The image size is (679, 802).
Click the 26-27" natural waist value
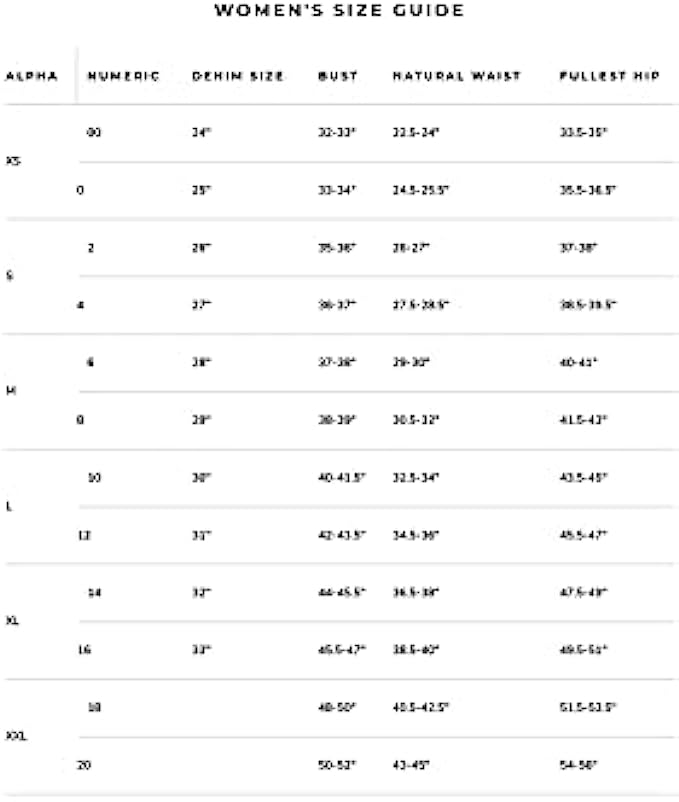411,246
